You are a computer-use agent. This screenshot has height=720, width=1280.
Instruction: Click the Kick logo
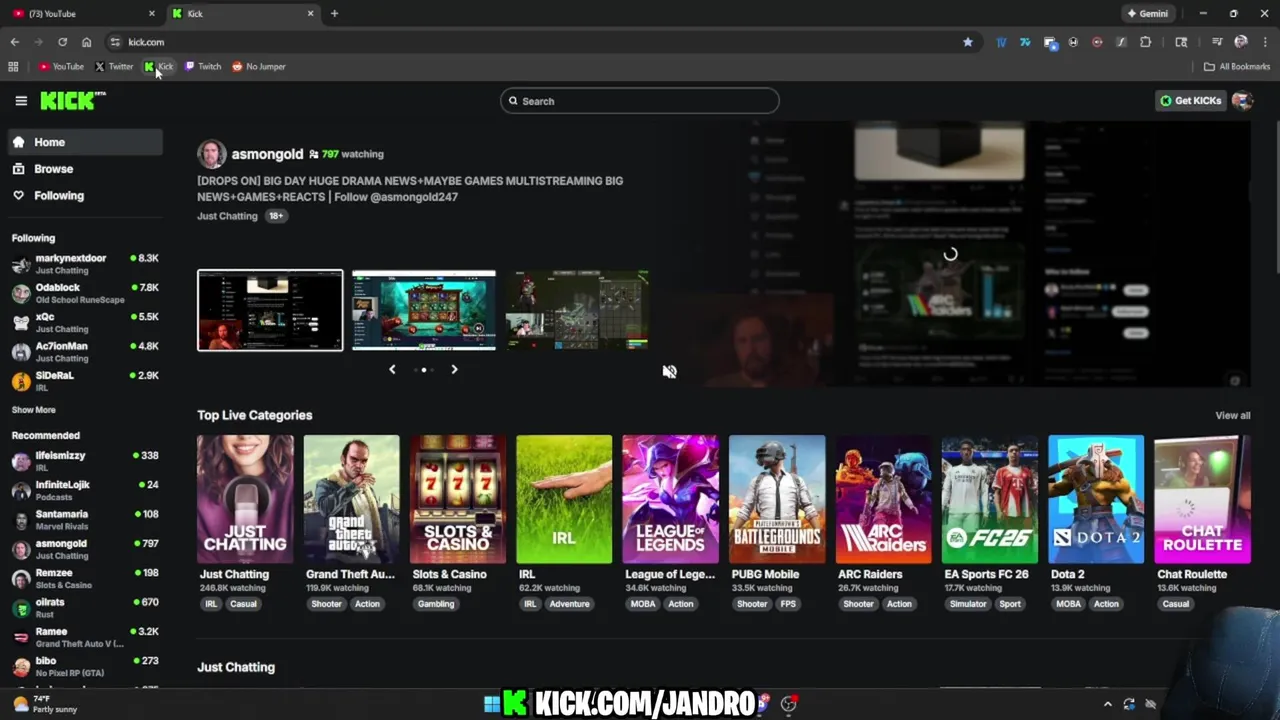72,100
